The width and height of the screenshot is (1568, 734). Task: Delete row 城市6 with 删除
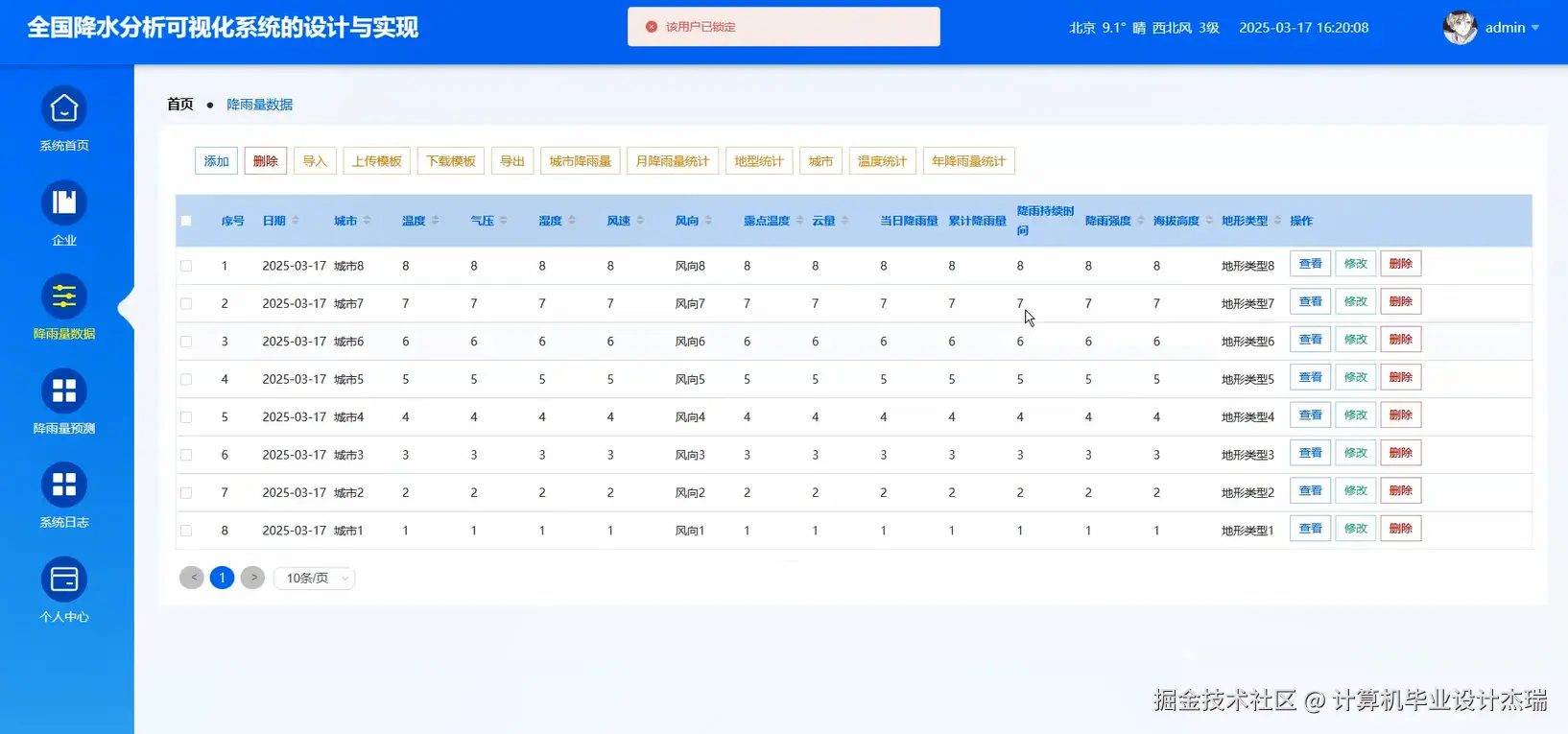tap(1401, 340)
